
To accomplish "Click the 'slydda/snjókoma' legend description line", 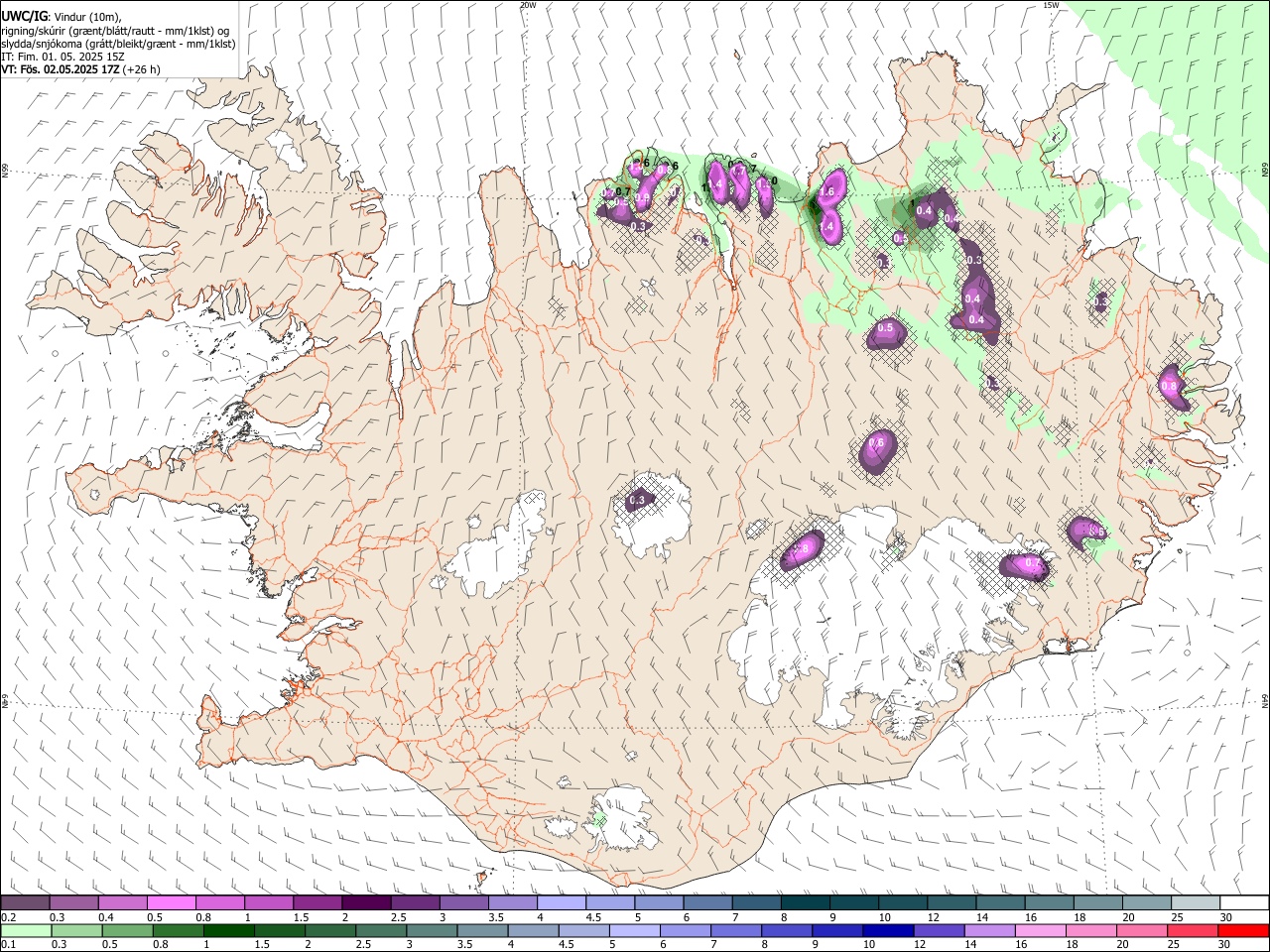I will pyautogui.click(x=118, y=44).
